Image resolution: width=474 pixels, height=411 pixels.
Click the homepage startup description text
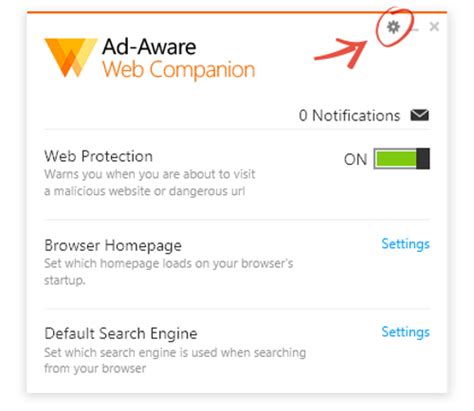[x=169, y=272]
